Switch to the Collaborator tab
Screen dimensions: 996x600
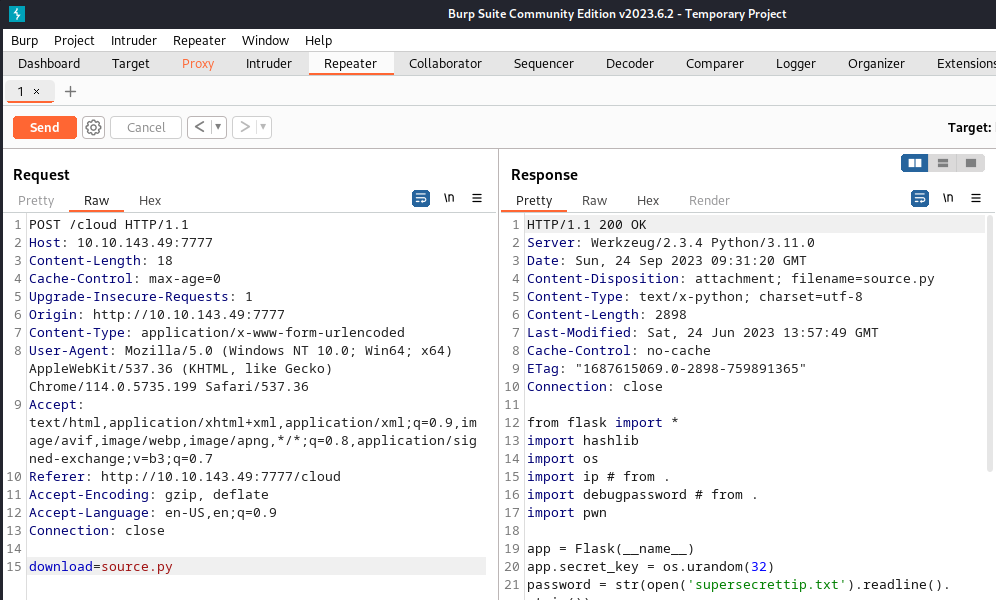pos(445,63)
